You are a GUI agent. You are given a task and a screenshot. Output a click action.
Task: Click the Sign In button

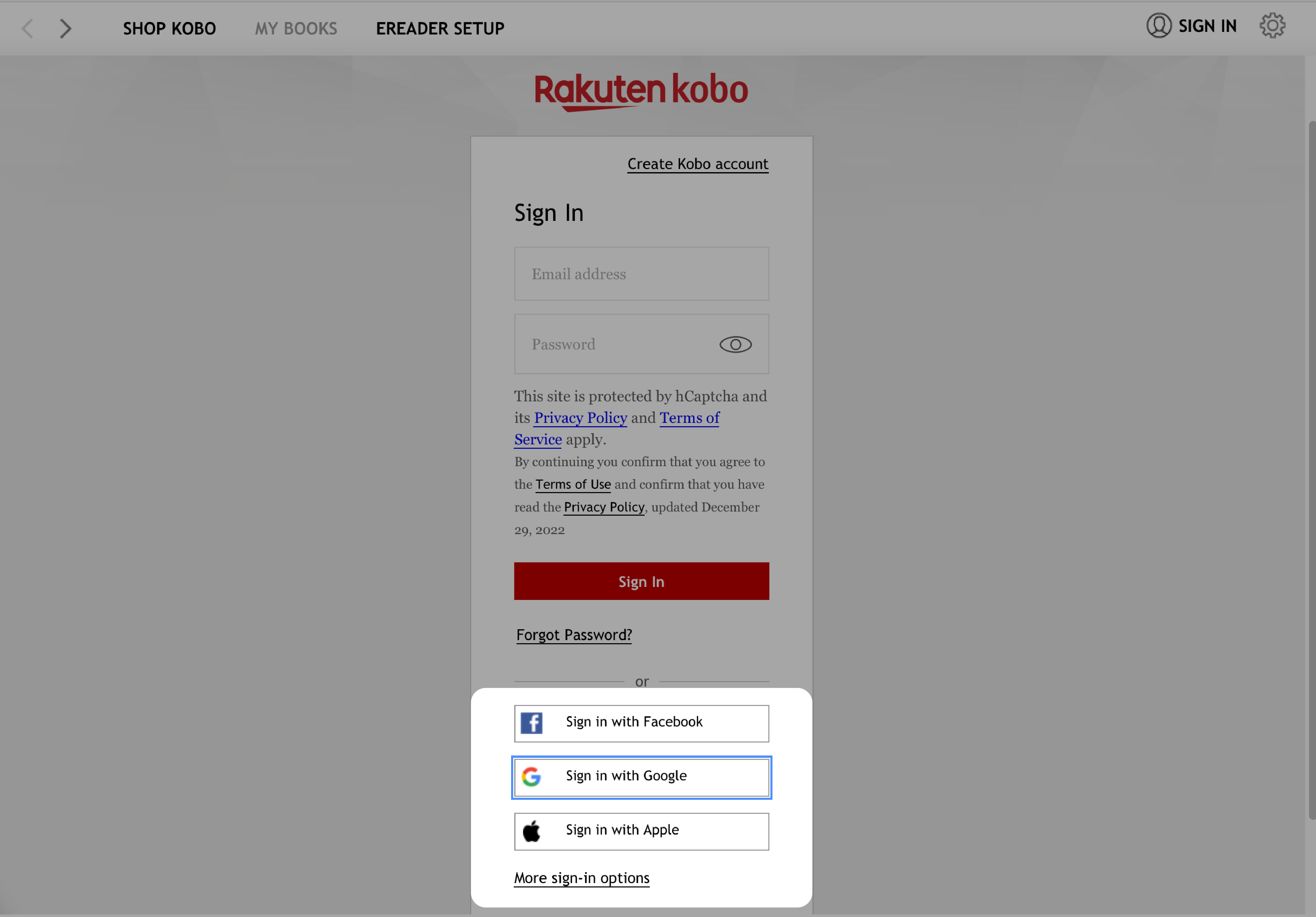pyautogui.click(x=641, y=581)
